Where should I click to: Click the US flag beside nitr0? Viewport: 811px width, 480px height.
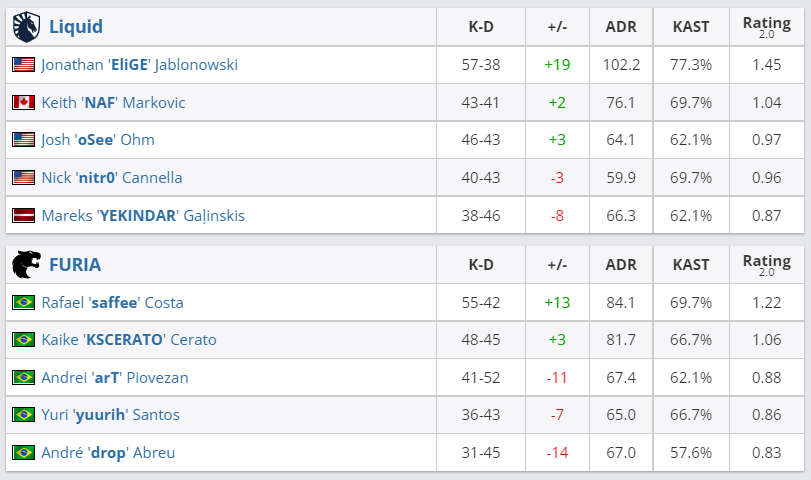(x=23, y=177)
